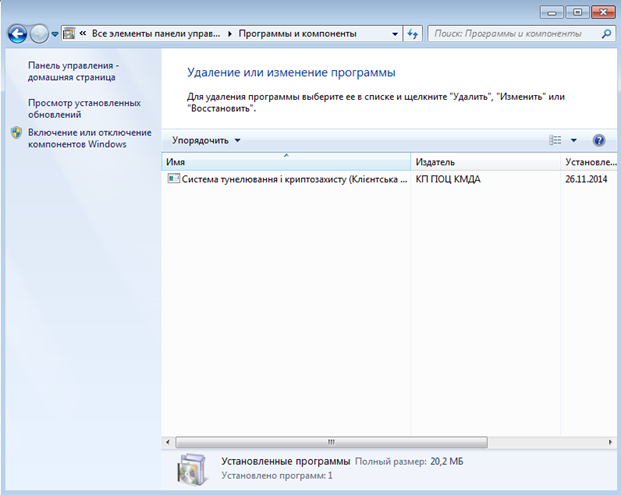
Task: Click the view mode icon in toolbar
Action: 556,141
